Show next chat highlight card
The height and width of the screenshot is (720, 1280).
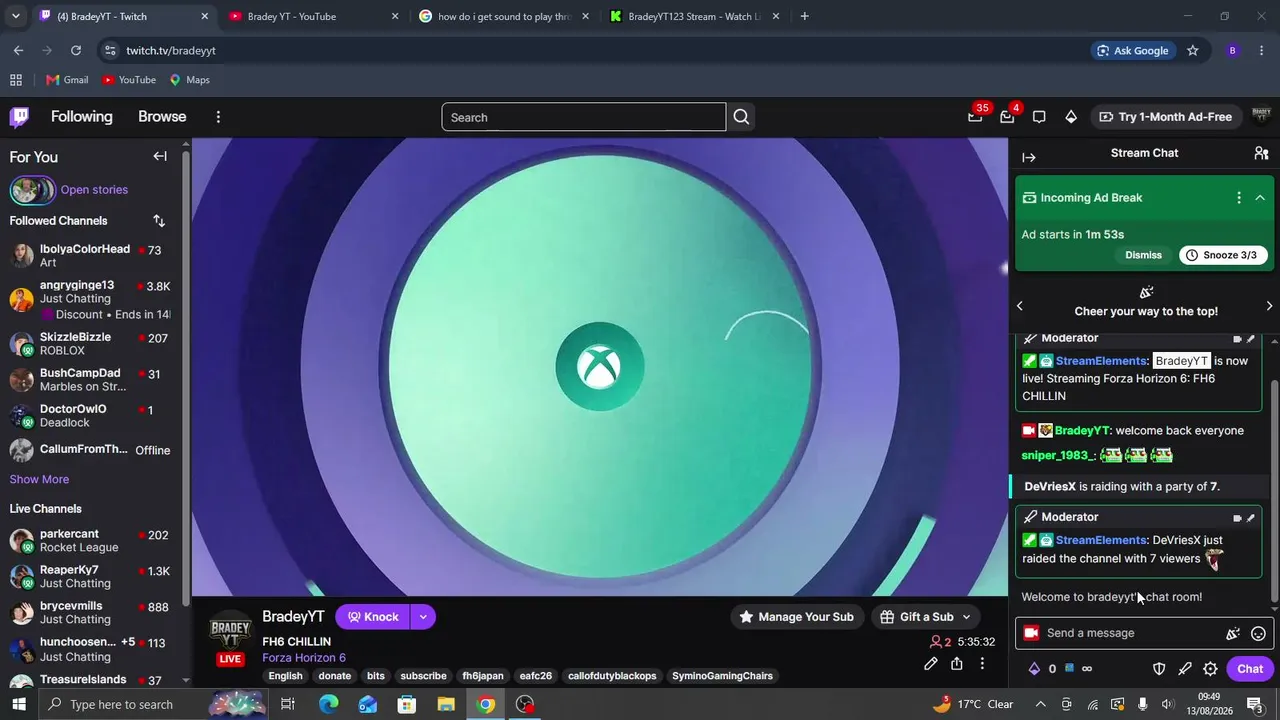[1270, 306]
